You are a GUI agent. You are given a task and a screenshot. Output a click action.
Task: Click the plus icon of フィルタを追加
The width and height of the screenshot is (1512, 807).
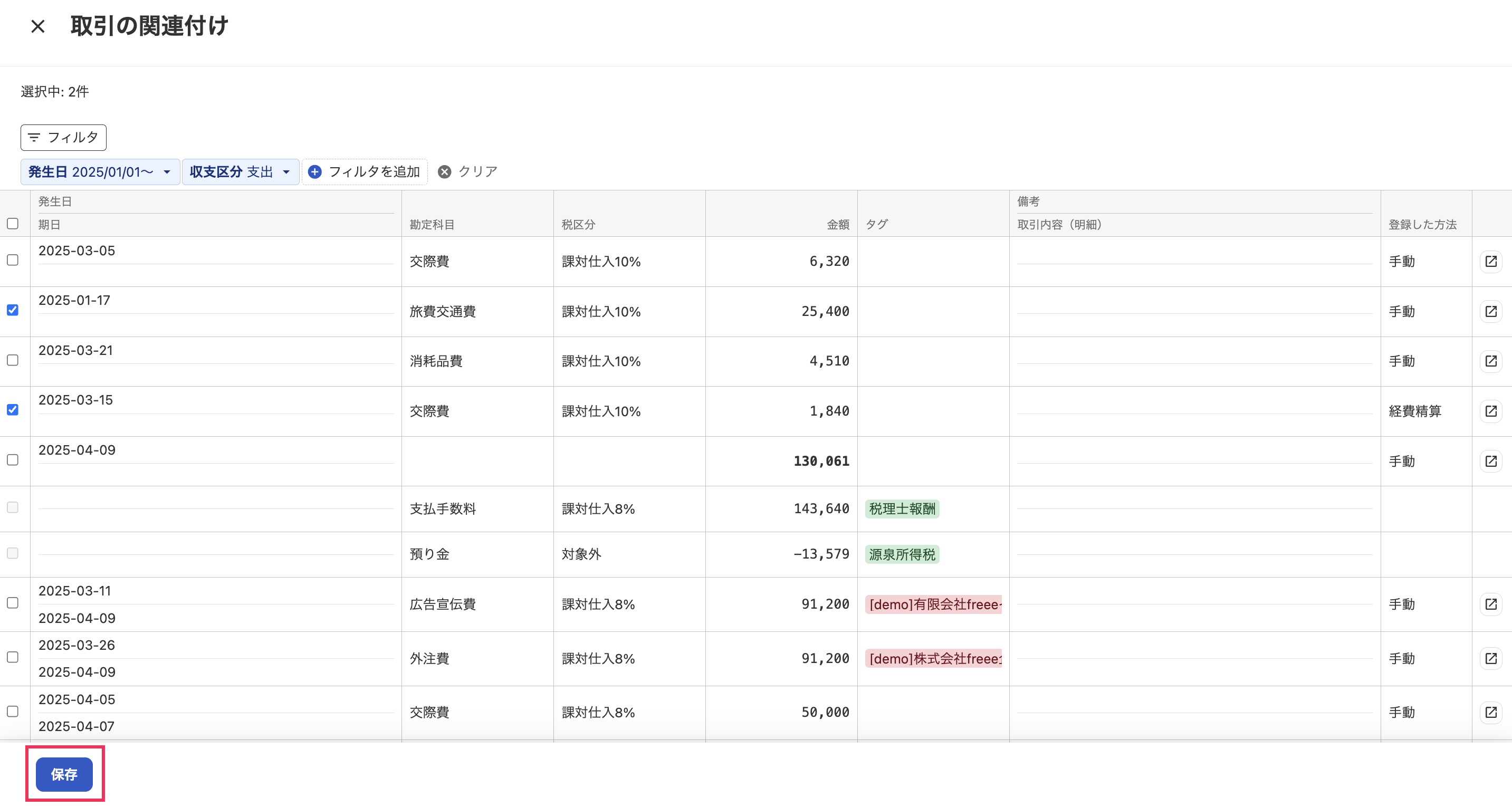pos(314,172)
